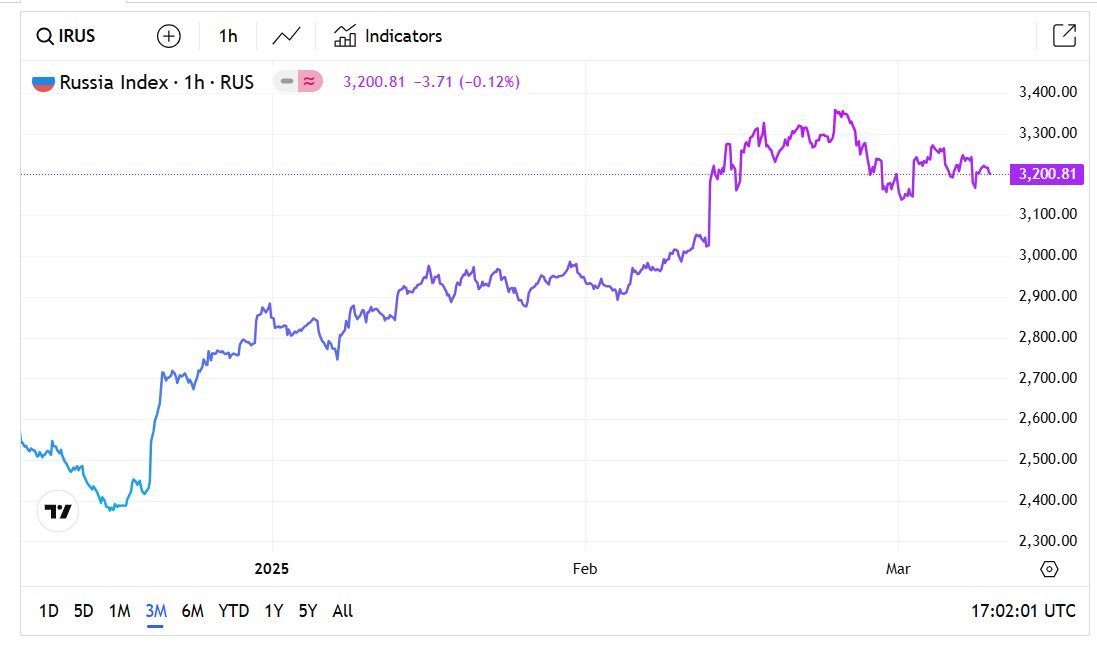Viewport: 1097px width, 647px height.
Task: Select the chart type line icon
Action: (285, 36)
